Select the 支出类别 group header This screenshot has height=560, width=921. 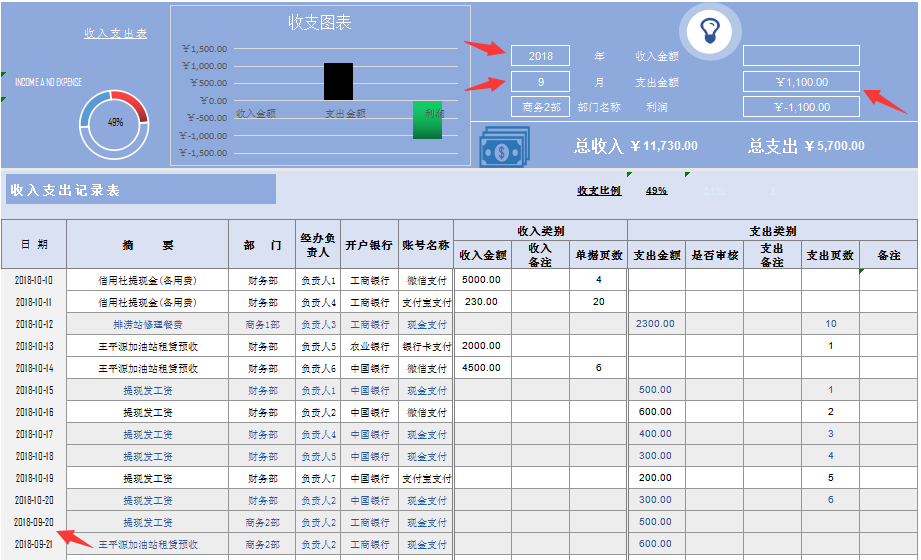click(x=772, y=231)
